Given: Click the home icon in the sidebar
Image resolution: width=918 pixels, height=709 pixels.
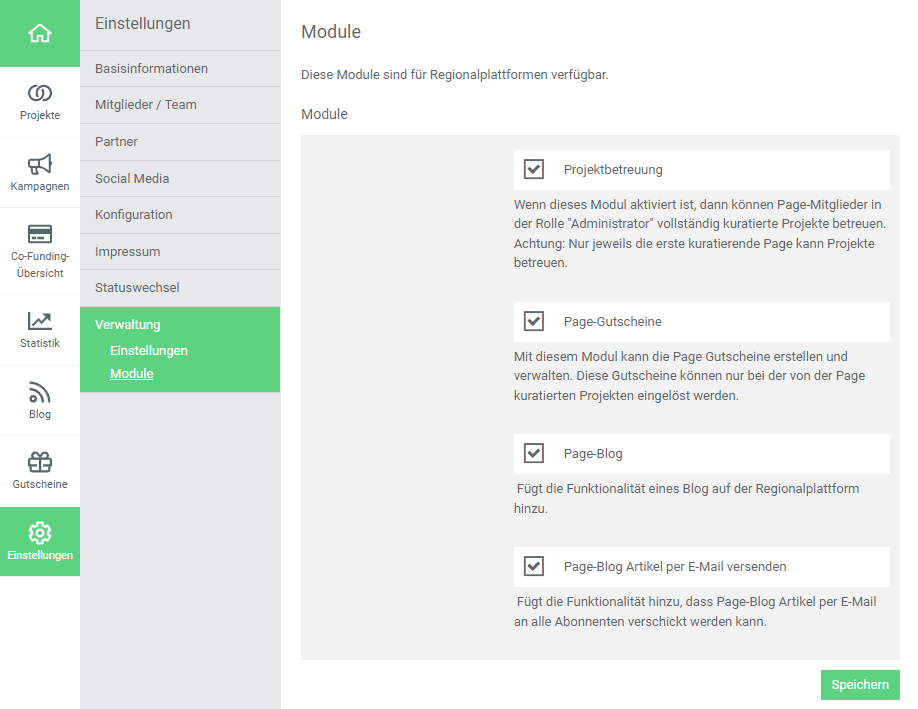Looking at the screenshot, I should click(39, 33).
